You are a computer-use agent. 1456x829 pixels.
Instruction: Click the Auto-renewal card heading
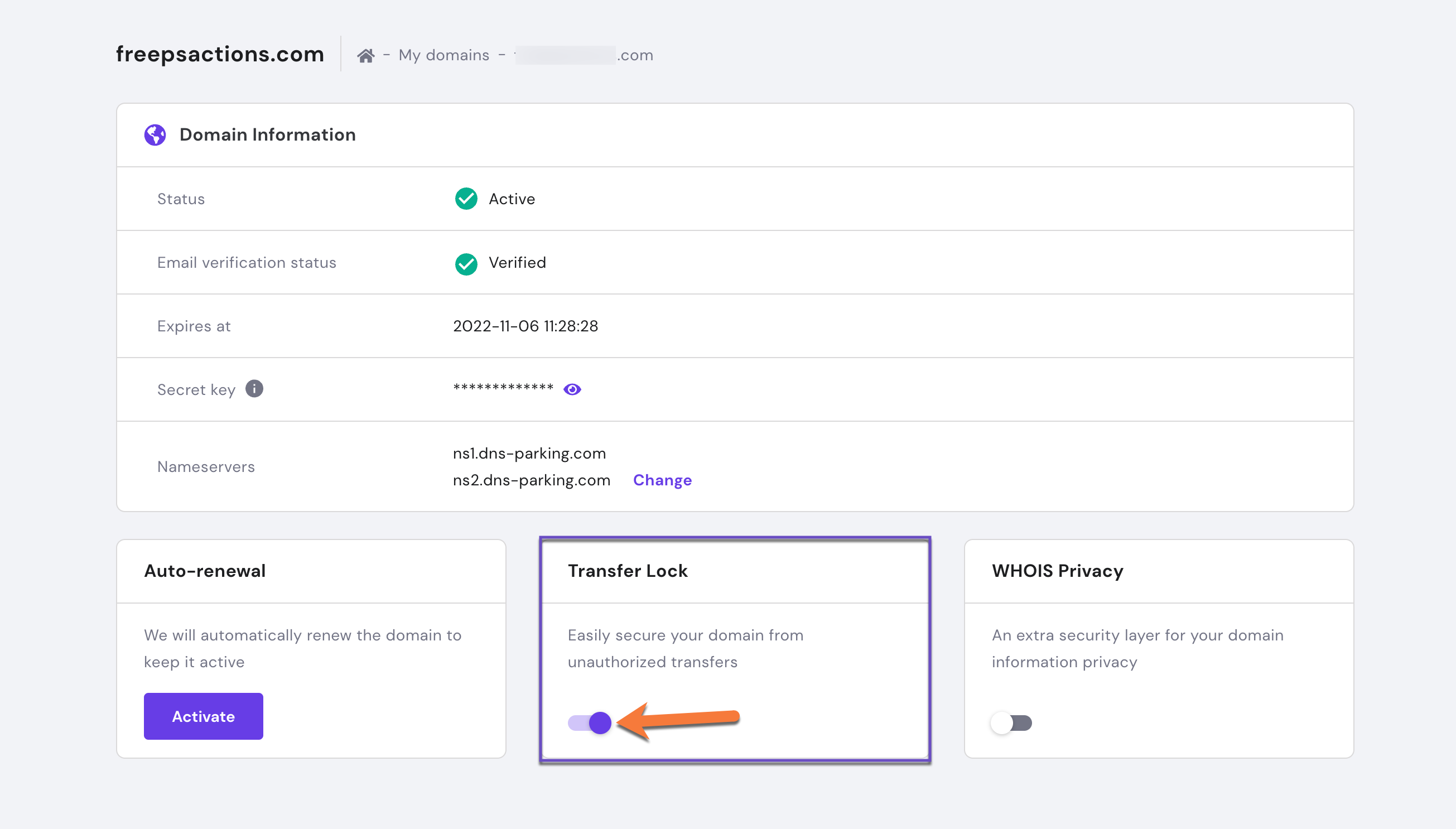tap(204, 571)
